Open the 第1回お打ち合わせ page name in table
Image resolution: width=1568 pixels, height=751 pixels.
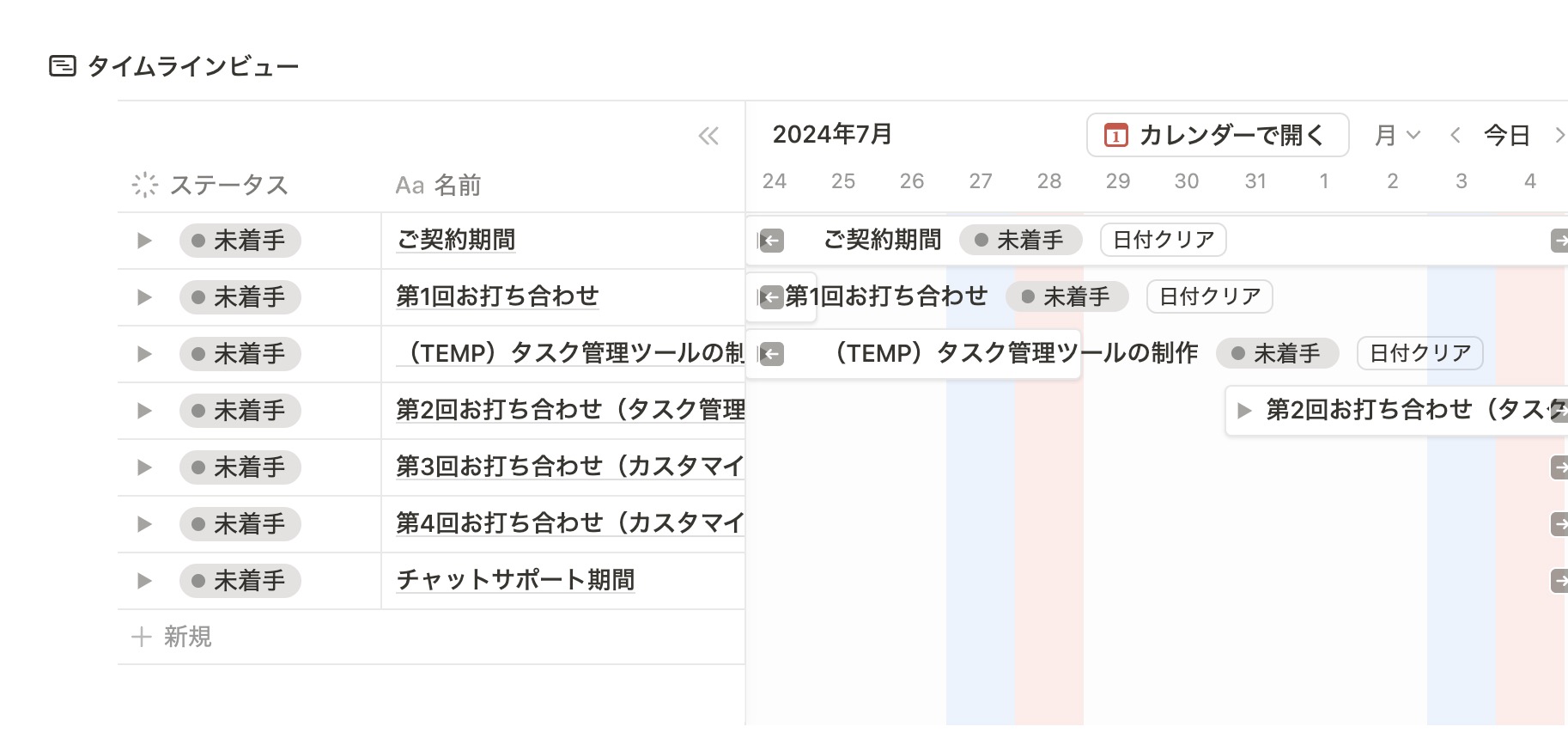pos(497,296)
